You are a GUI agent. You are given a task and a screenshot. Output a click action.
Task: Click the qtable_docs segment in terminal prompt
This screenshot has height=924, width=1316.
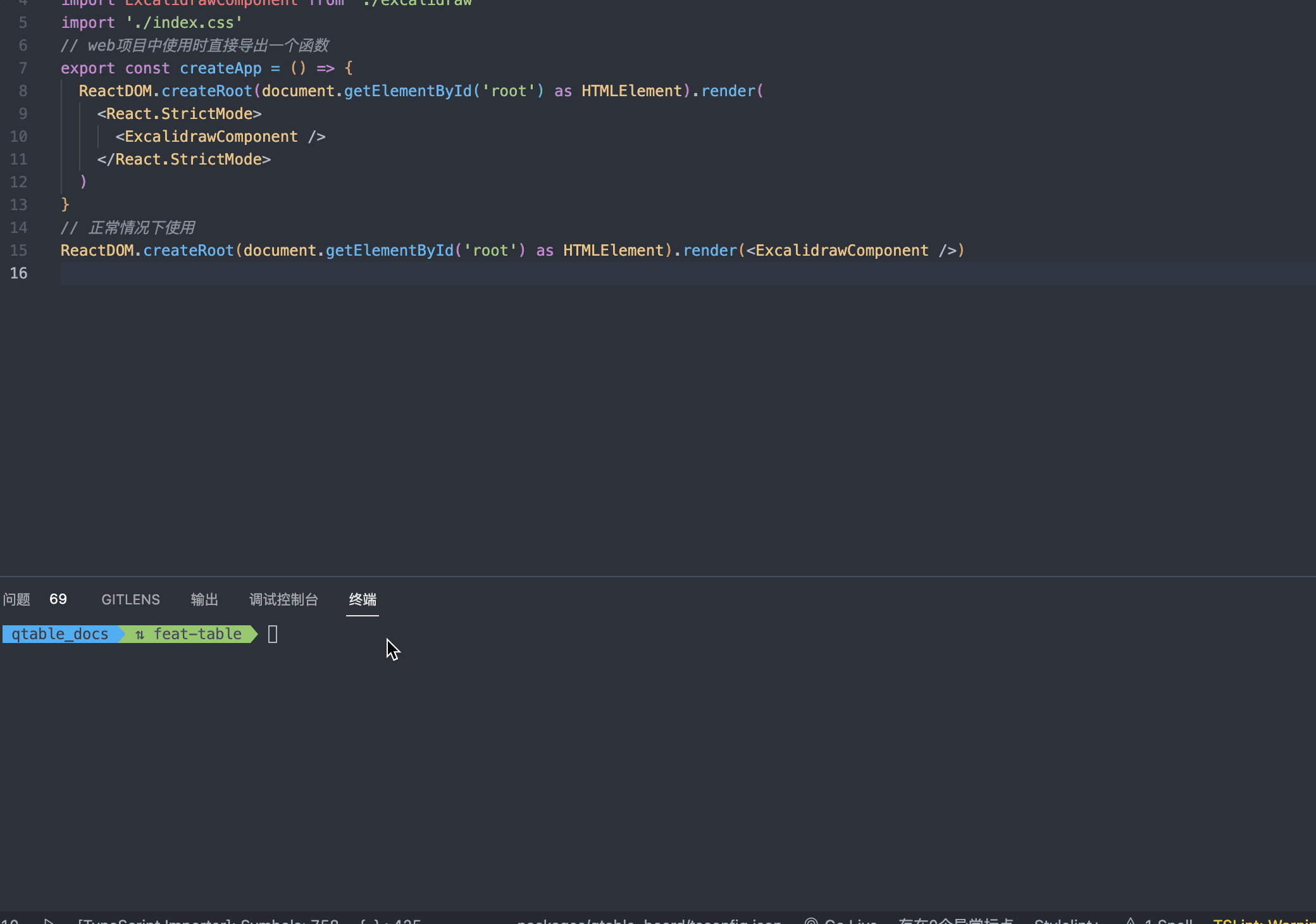coord(60,634)
